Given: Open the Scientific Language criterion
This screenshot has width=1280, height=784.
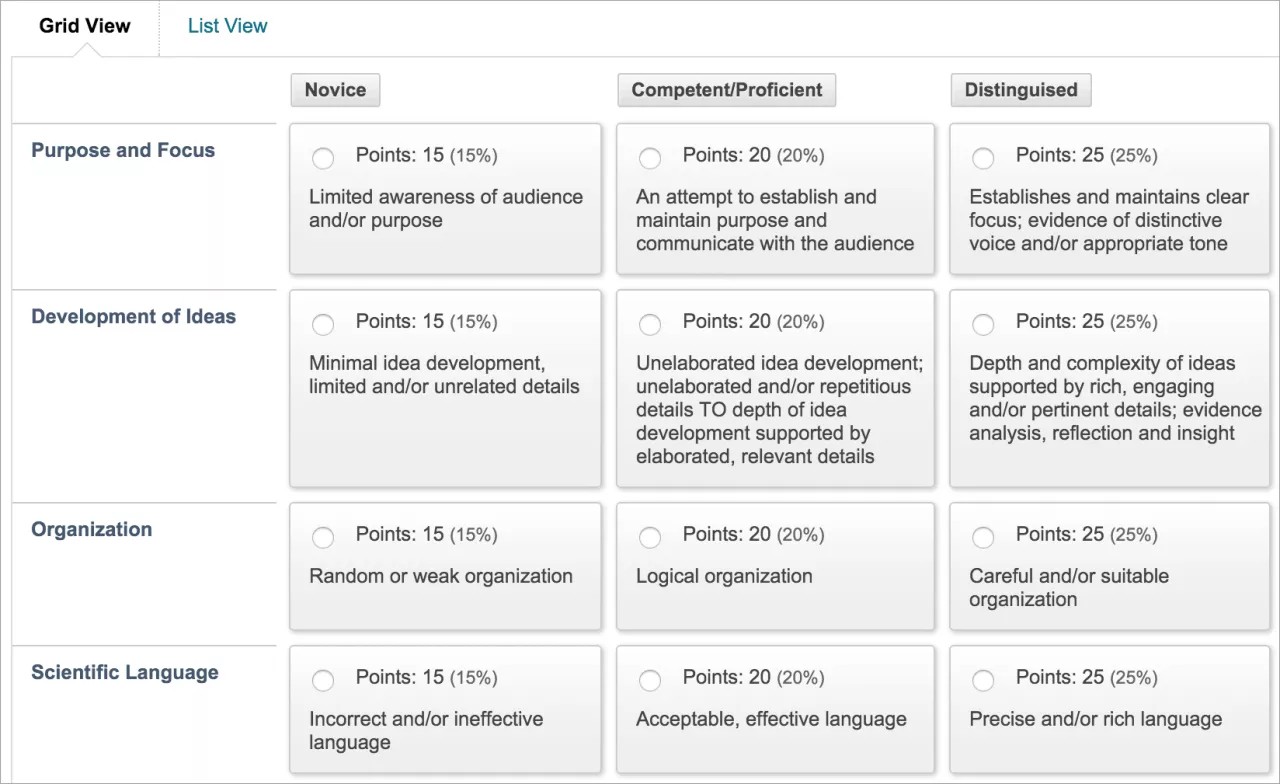Looking at the screenshot, I should (124, 672).
